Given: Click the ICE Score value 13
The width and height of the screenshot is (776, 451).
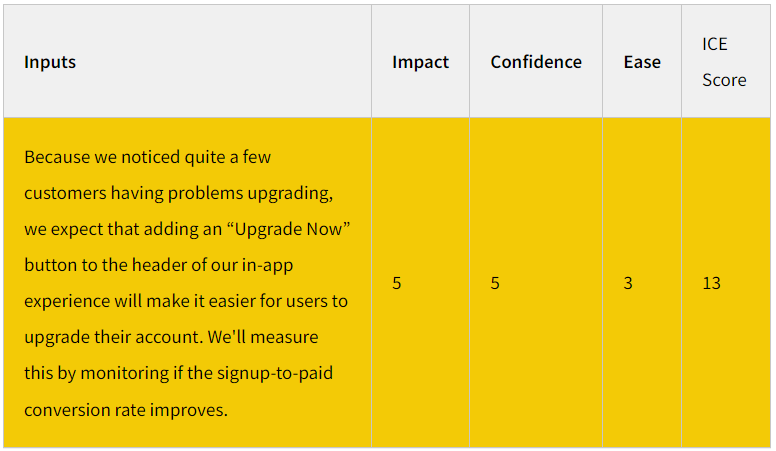Looking at the screenshot, I should point(711,283).
